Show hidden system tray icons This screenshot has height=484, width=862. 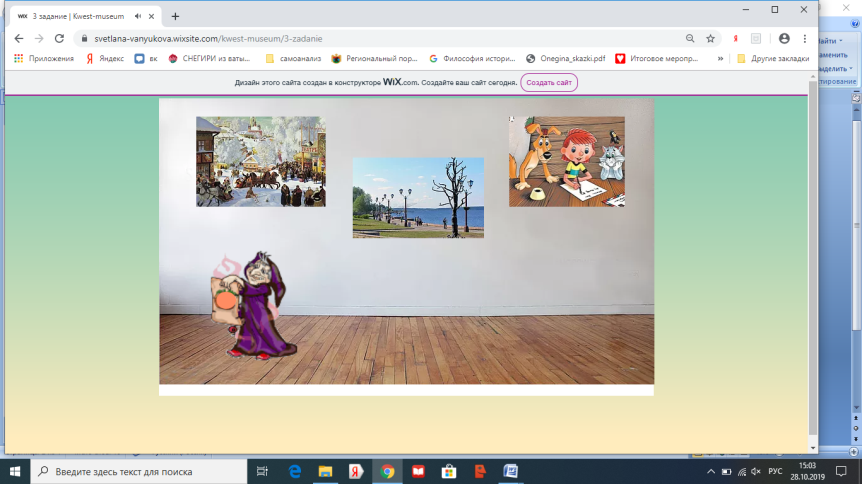[711, 471]
